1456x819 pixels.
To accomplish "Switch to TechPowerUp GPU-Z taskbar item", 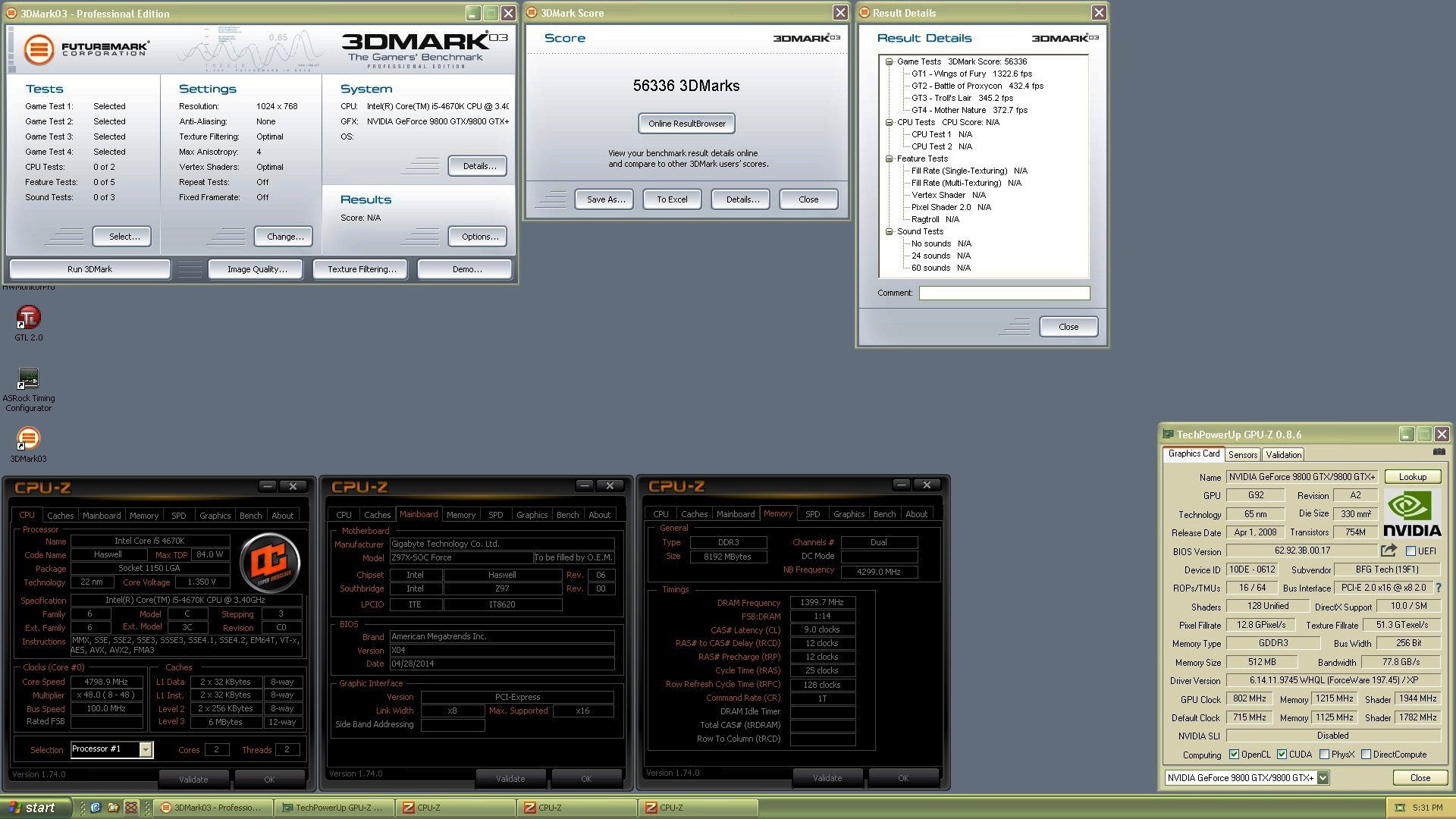I will coord(335,808).
